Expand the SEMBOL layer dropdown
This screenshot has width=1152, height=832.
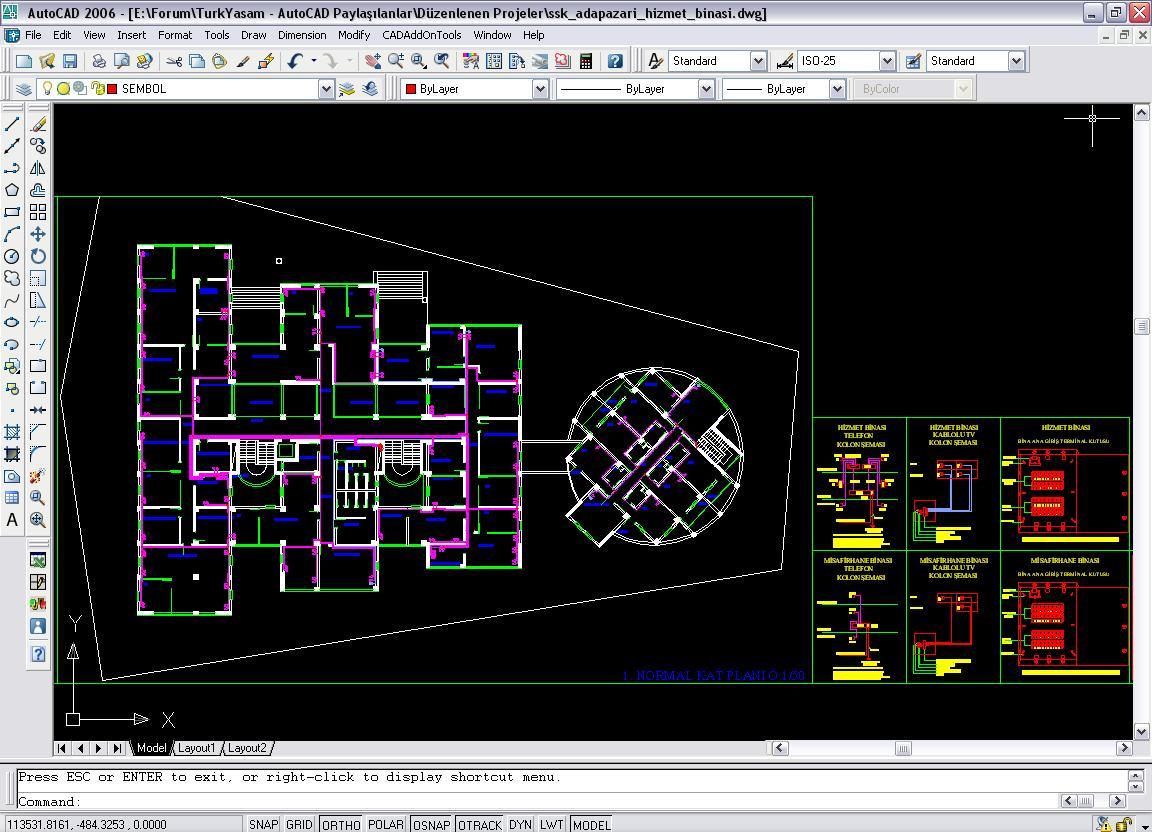point(325,89)
